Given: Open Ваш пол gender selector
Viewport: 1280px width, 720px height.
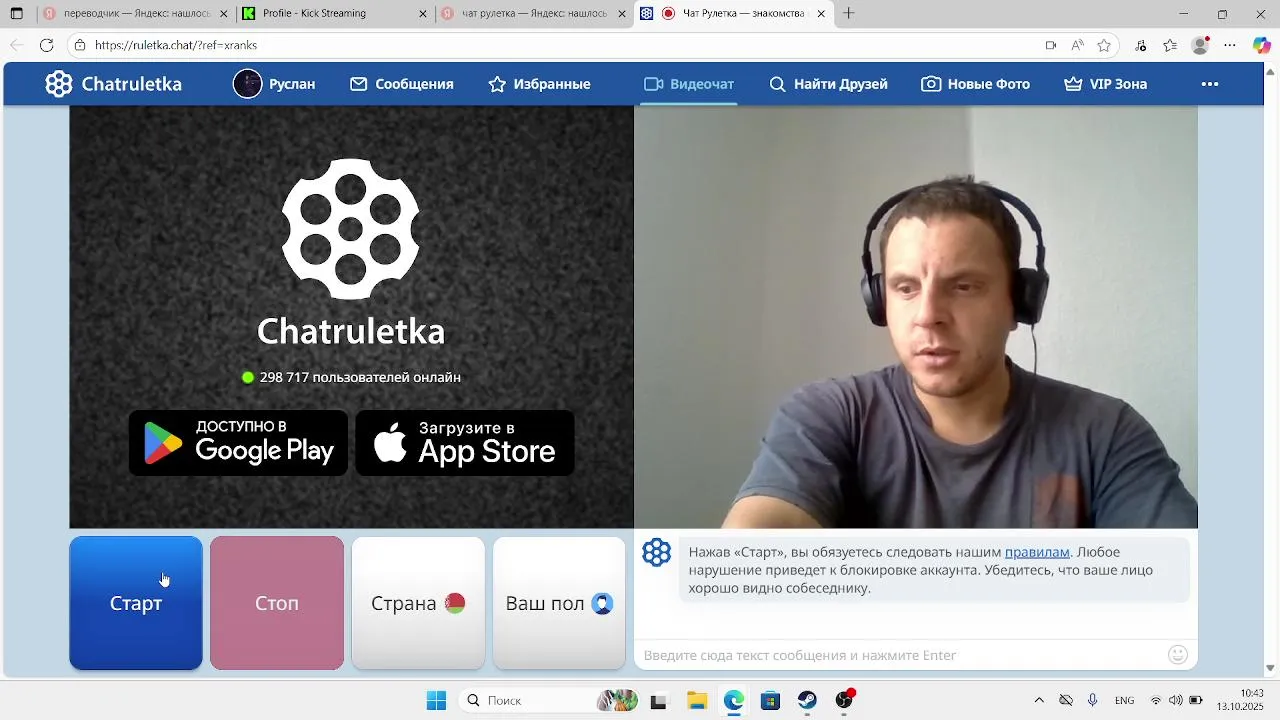Looking at the screenshot, I should [559, 603].
